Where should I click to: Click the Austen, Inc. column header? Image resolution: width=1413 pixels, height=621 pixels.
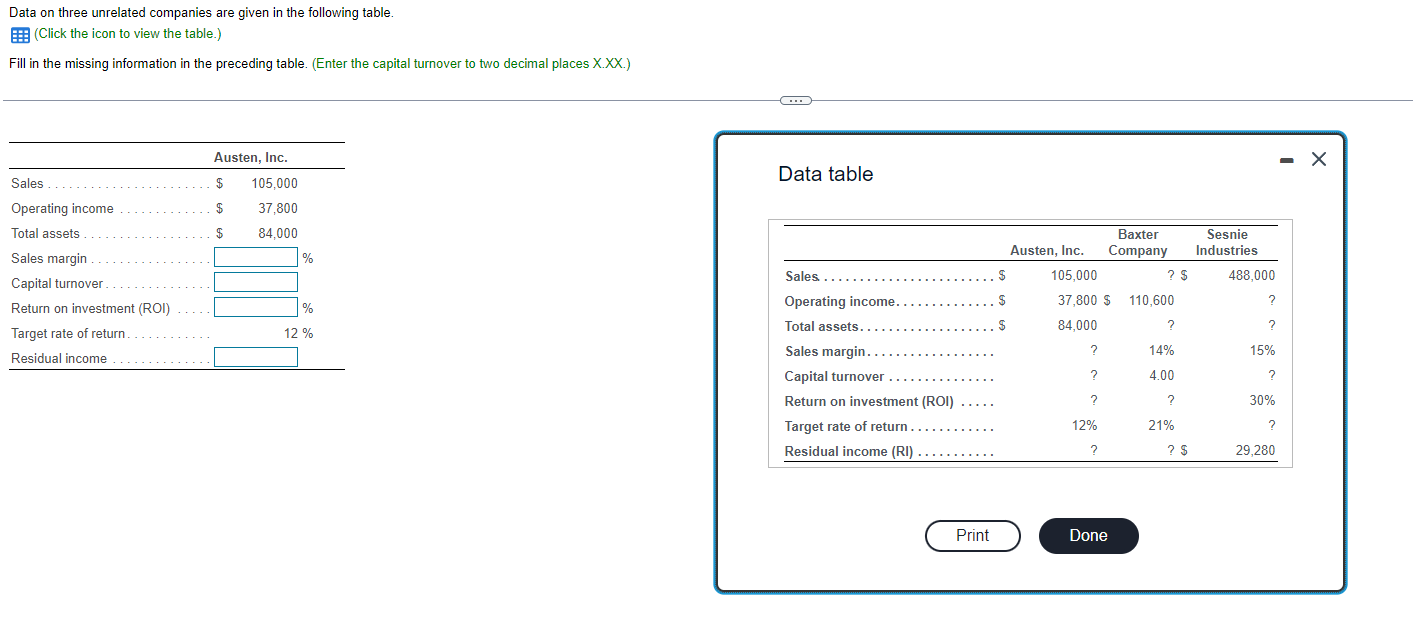click(x=1047, y=249)
